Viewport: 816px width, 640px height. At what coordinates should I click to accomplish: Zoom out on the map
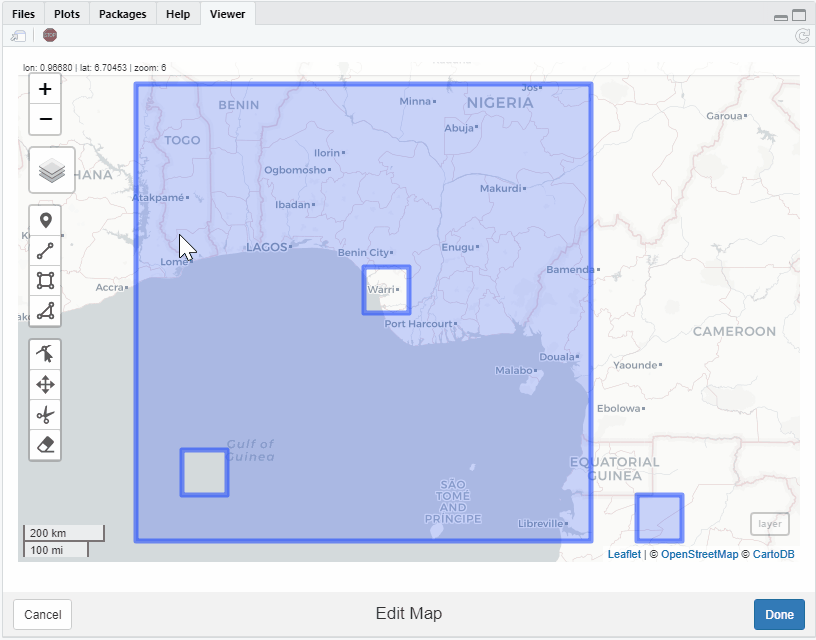(45, 119)
